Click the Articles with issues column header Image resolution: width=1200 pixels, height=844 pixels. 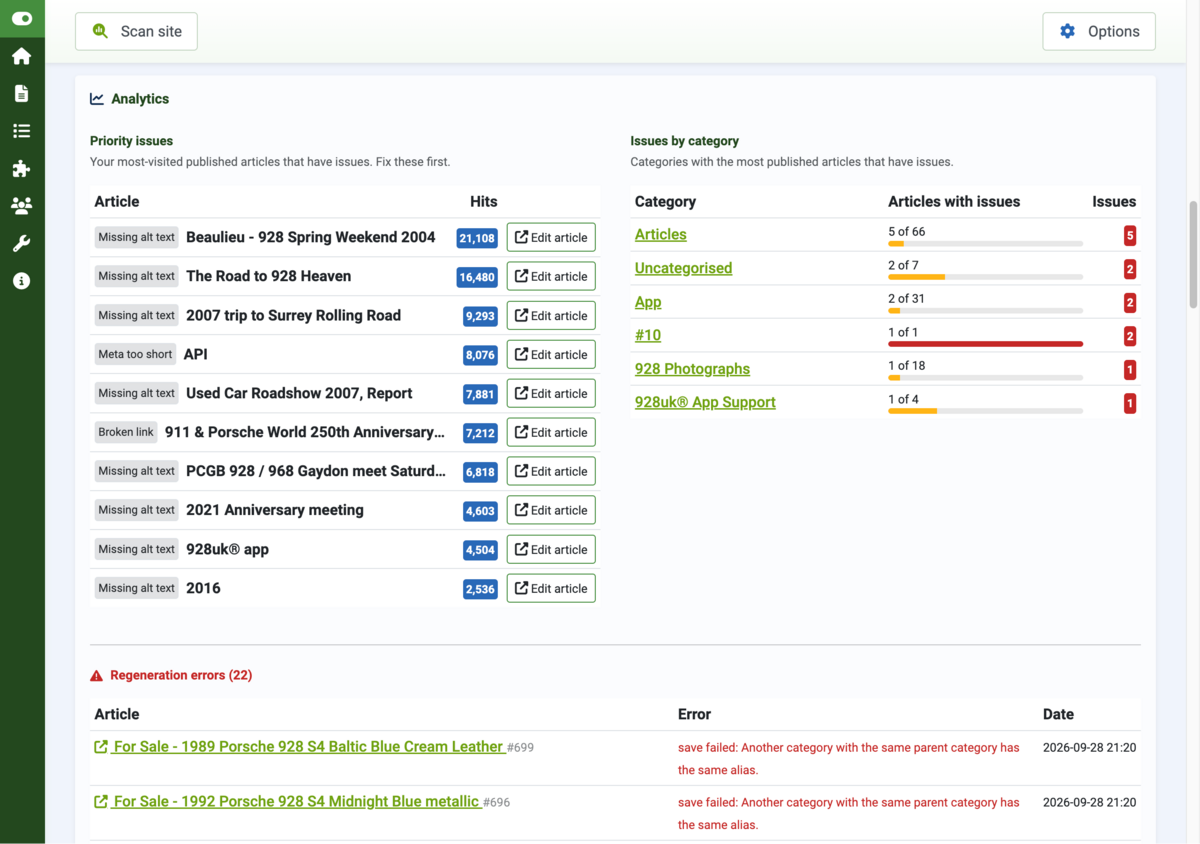click(x=954, y=202)
